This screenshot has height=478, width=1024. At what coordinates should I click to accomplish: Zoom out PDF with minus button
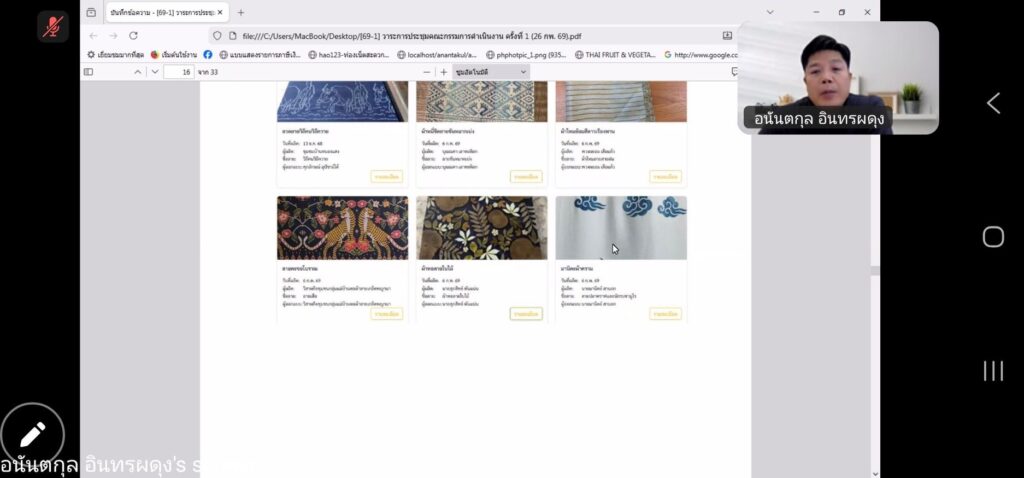pos(427,72)
